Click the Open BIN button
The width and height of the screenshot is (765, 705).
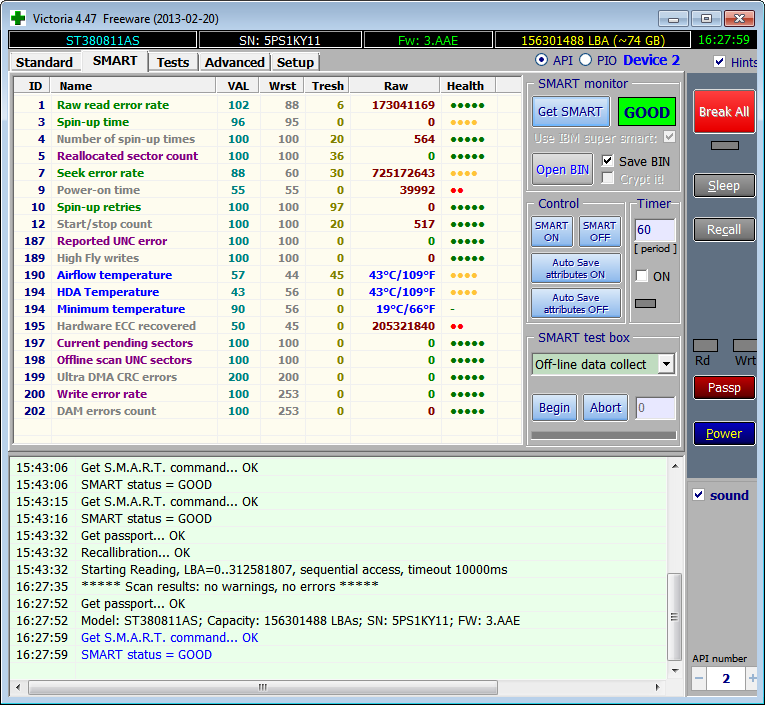click(563, 169)
